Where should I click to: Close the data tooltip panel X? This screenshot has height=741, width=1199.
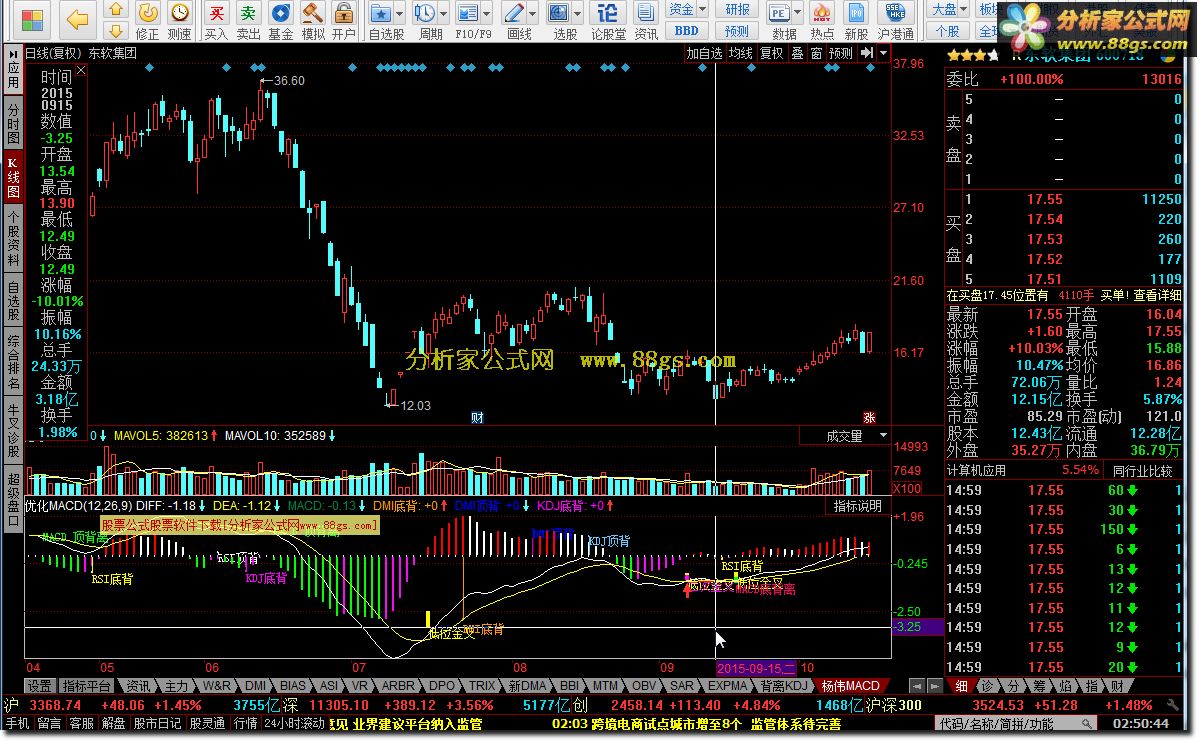(81, 70)
